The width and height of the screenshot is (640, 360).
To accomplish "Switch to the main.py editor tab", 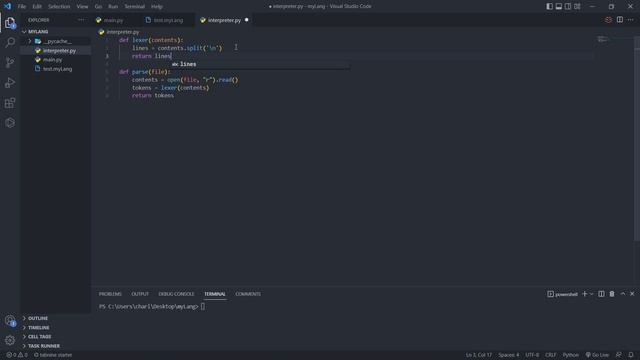I will [113, 20].
